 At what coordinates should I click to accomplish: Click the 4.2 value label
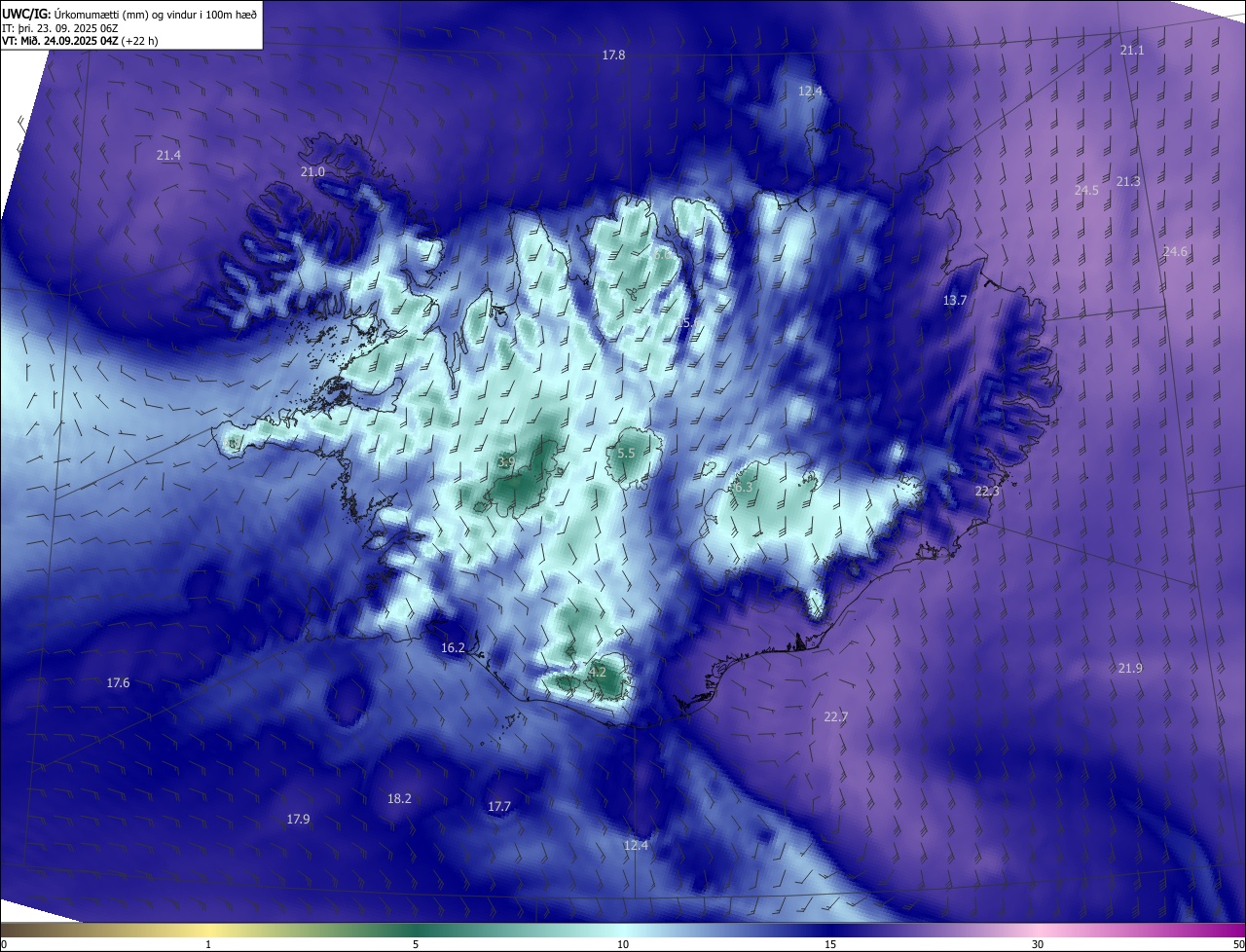click(x=598, y=673)
